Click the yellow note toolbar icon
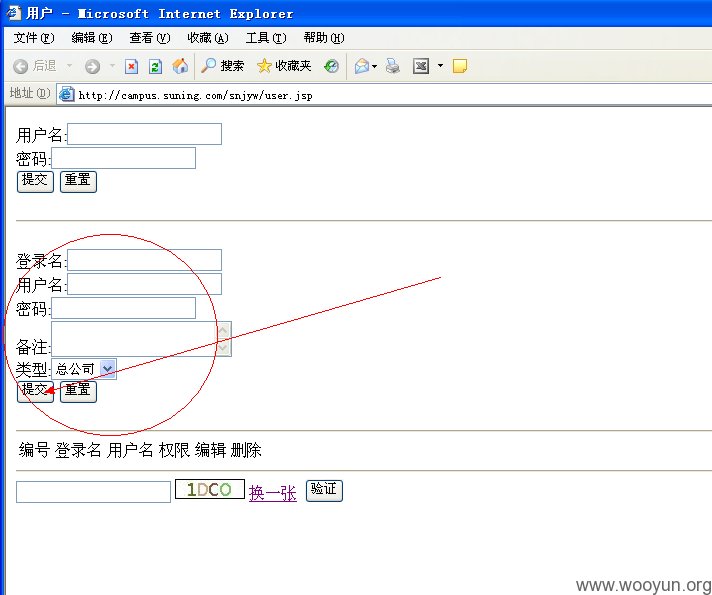Viewport: 712px width, 595px height. pos(460,66)
